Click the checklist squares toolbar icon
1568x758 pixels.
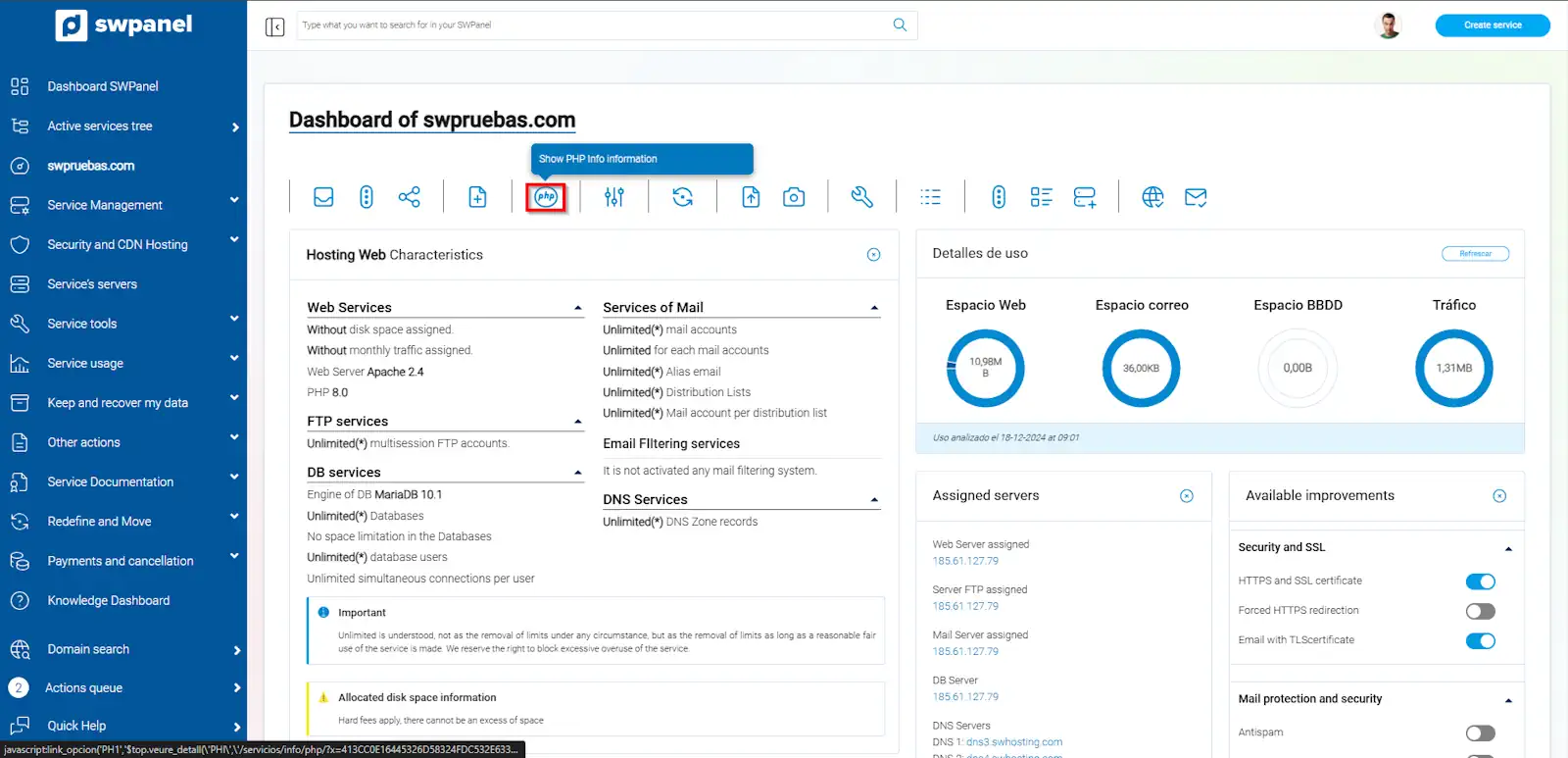(1042, 197)
